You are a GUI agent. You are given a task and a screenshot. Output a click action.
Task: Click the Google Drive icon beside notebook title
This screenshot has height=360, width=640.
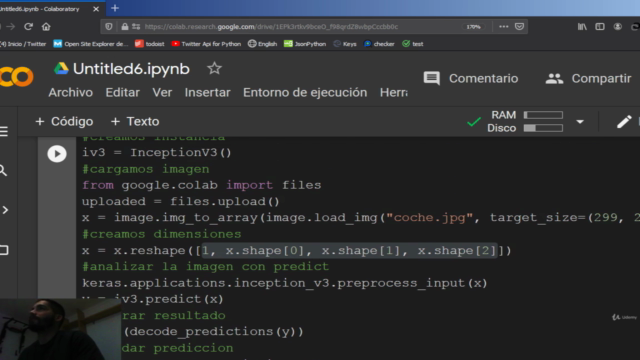coord(61,69)
